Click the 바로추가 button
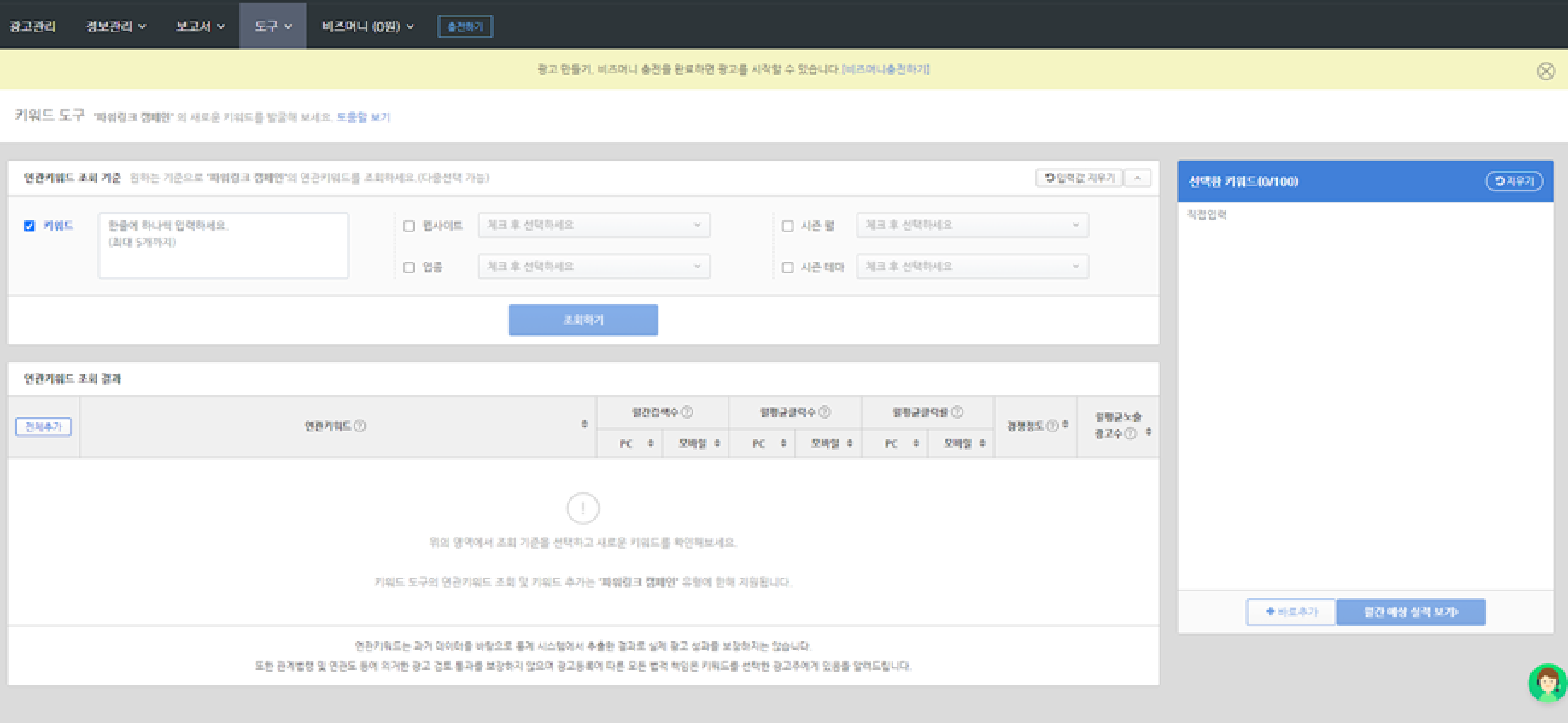The image size is (1568, 723). click(x=1290, y=612)
